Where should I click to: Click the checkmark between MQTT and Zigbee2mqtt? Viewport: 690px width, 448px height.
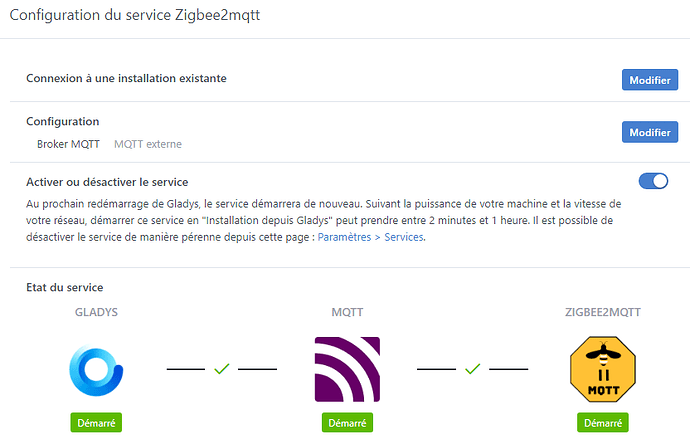pyautogui.click(x=472, y=369)
